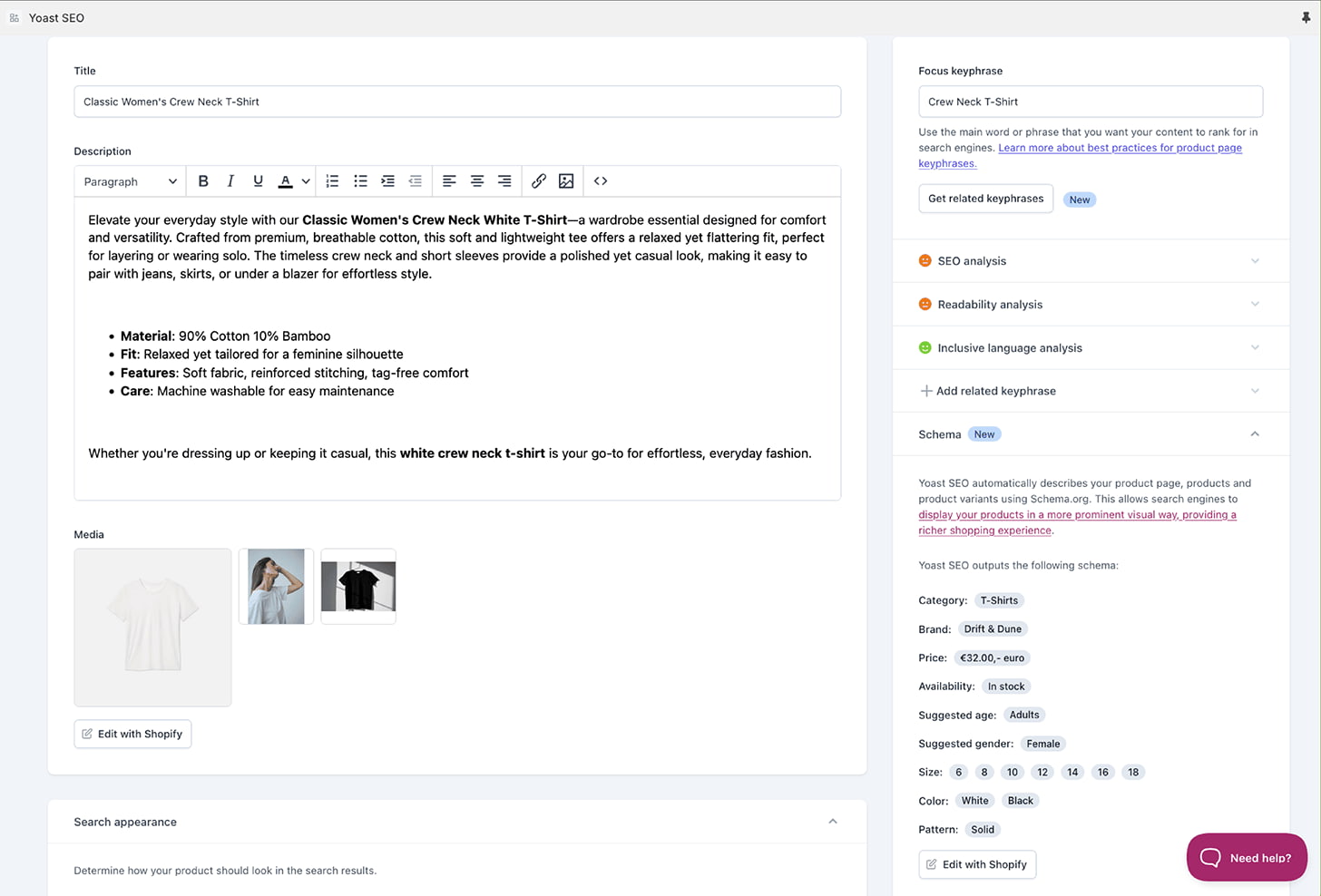Open the Need help? chat button
The image size is (1321, 896).
pyautogui.click(x=1247, y=857)
